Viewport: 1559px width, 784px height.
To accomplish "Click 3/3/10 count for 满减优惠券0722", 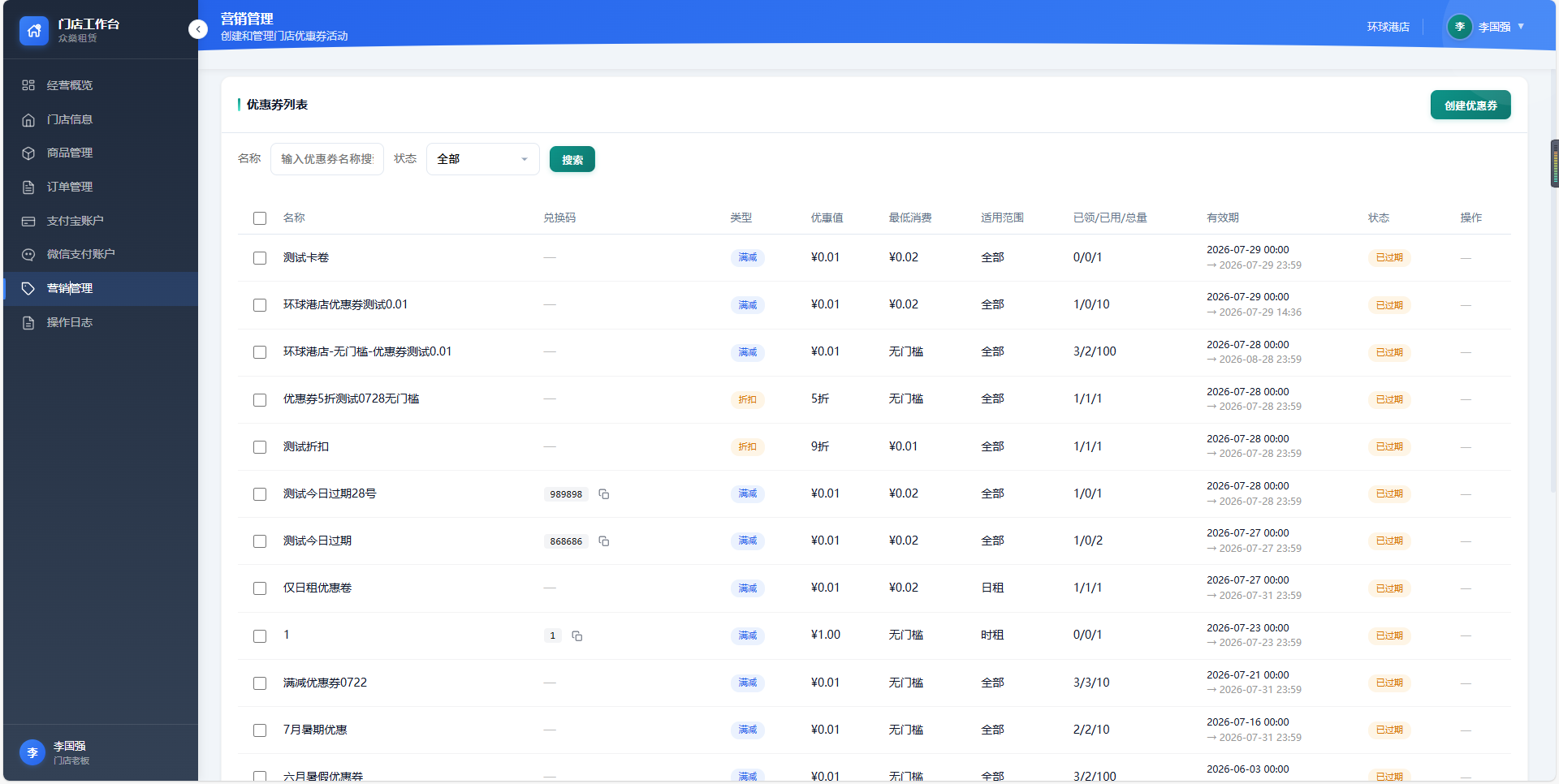I will 1091,683.
